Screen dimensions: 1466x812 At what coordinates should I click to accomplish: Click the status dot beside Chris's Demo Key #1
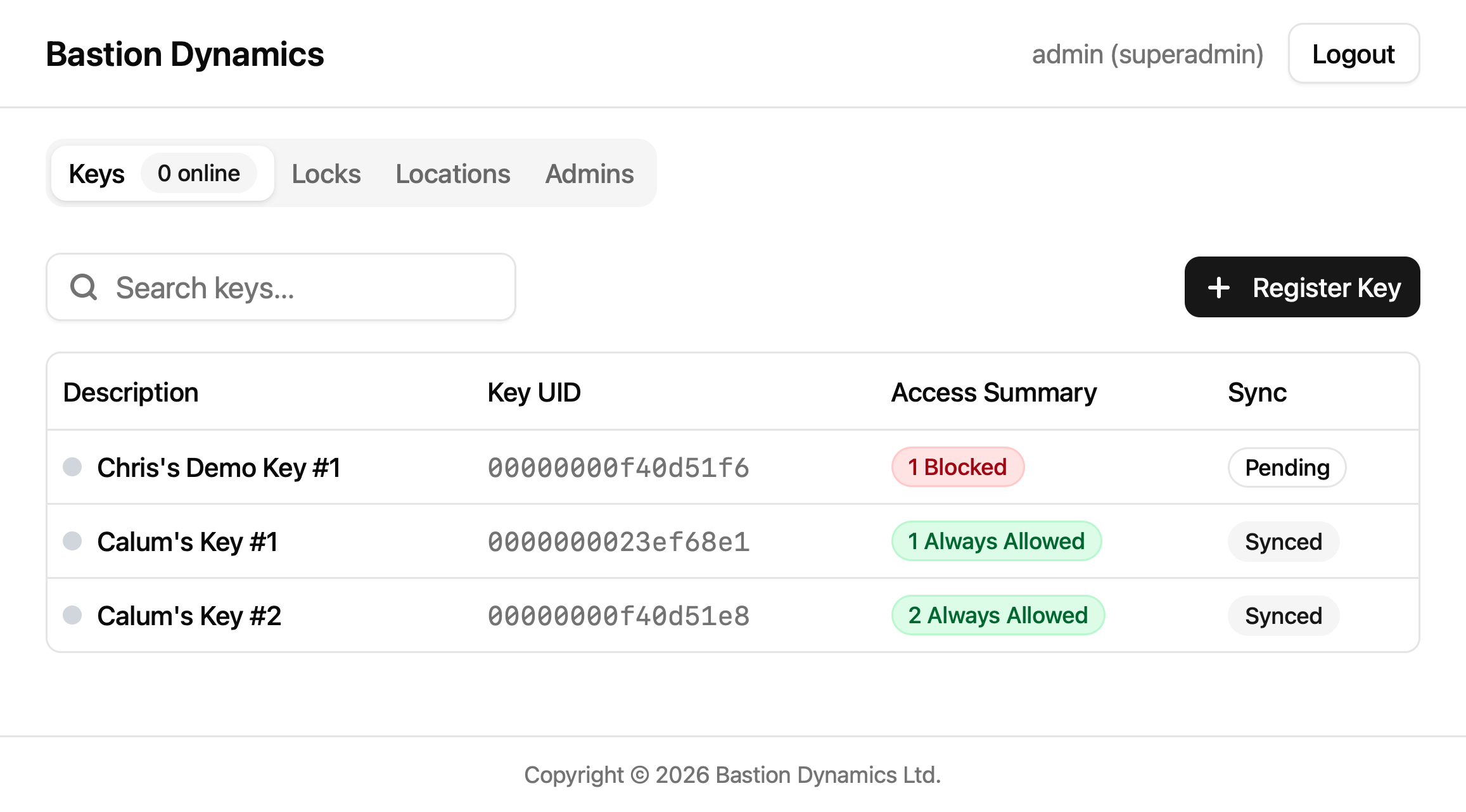click(x=73, y=467)
